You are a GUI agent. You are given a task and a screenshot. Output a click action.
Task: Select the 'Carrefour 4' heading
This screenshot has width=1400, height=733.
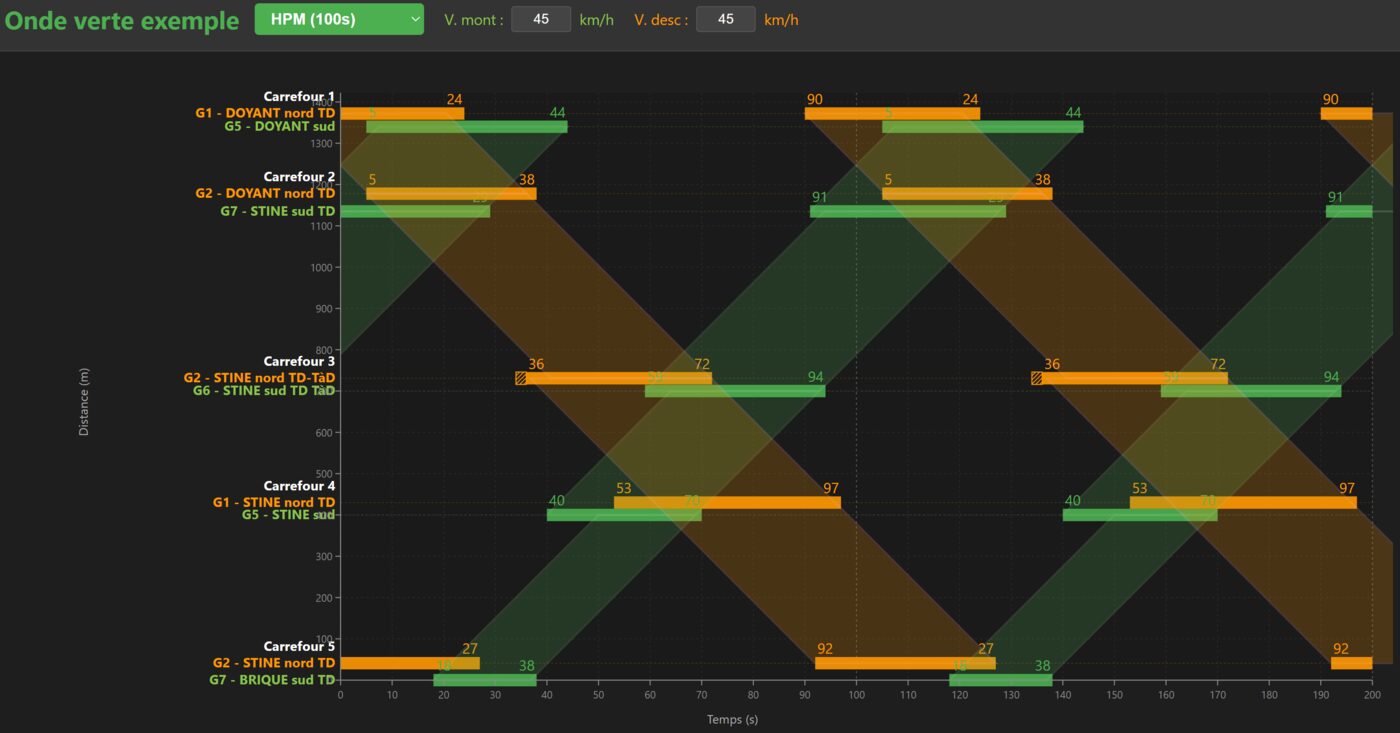(299, 486)
